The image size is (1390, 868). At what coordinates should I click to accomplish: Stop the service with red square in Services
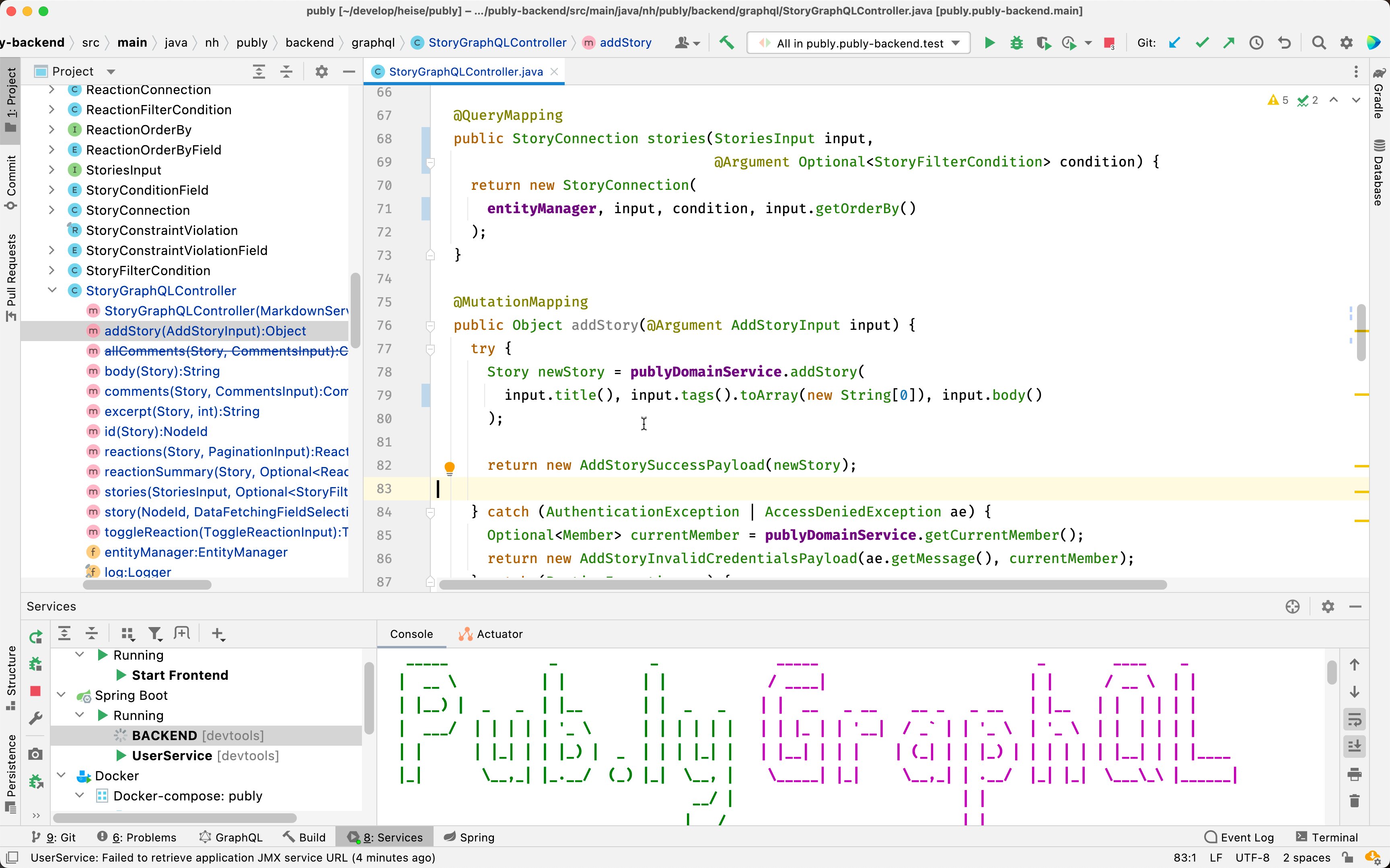pos(35,691)
